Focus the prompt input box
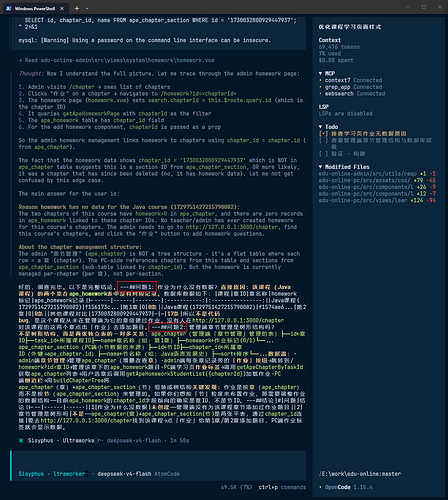The image size is (448, 500). point(158,465)
